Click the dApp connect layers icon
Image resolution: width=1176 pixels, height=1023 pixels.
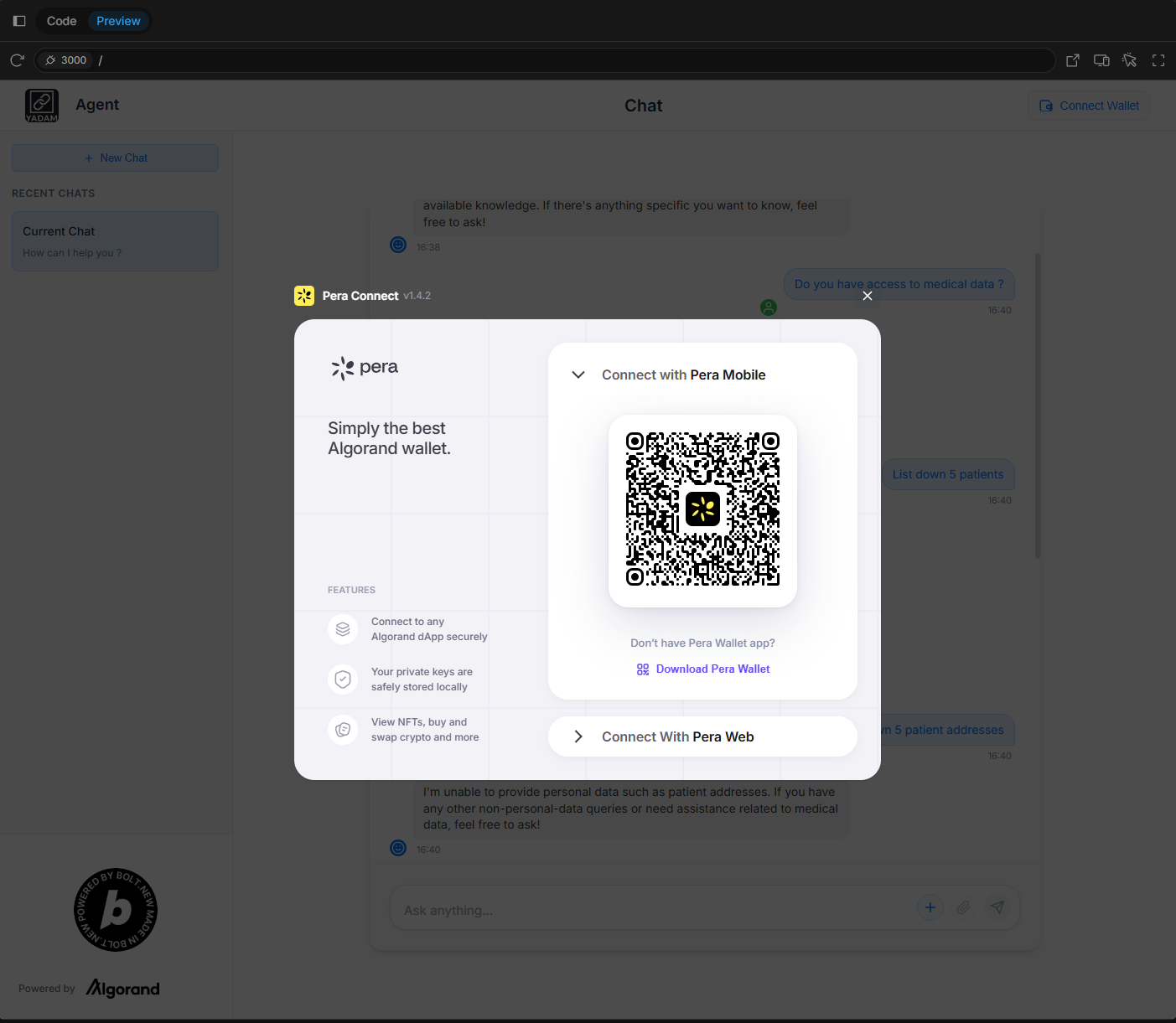(343, 629)
